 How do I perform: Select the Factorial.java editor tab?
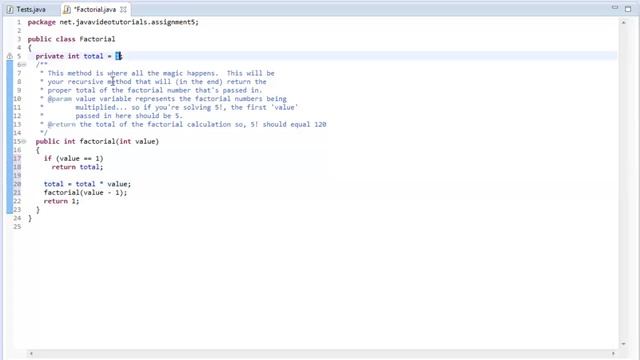pos(95,9)
